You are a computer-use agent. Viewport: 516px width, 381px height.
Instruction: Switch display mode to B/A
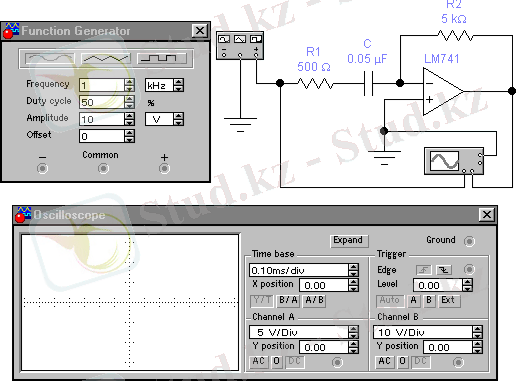tap(288, 301)
